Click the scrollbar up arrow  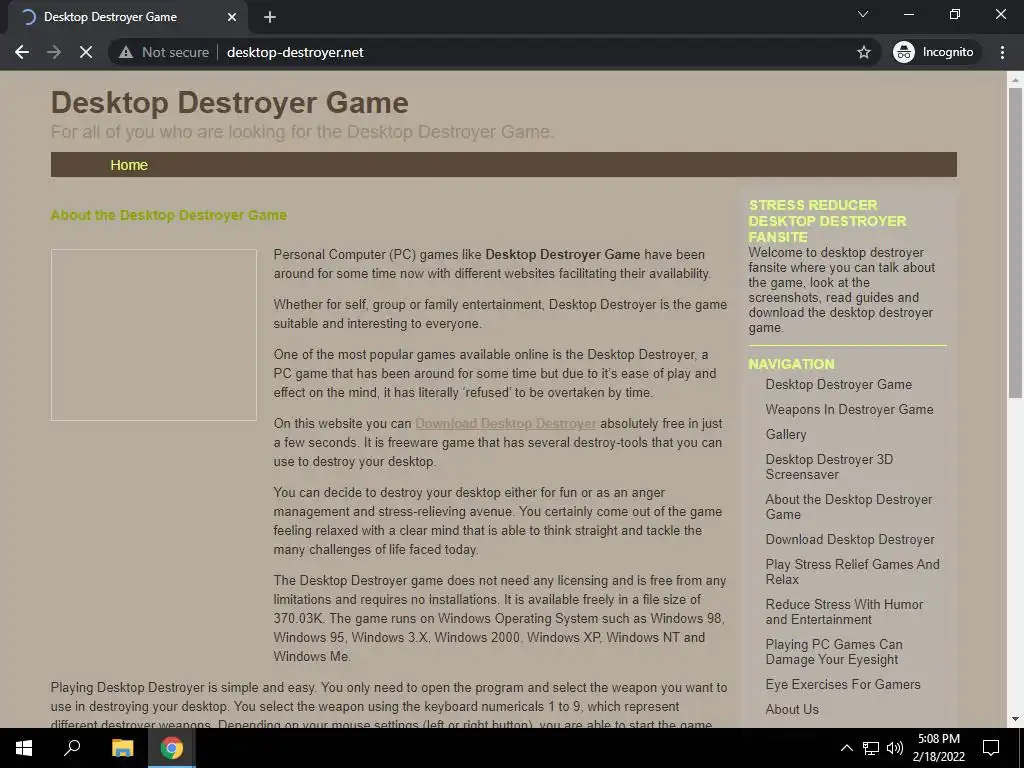[1015, 80]
